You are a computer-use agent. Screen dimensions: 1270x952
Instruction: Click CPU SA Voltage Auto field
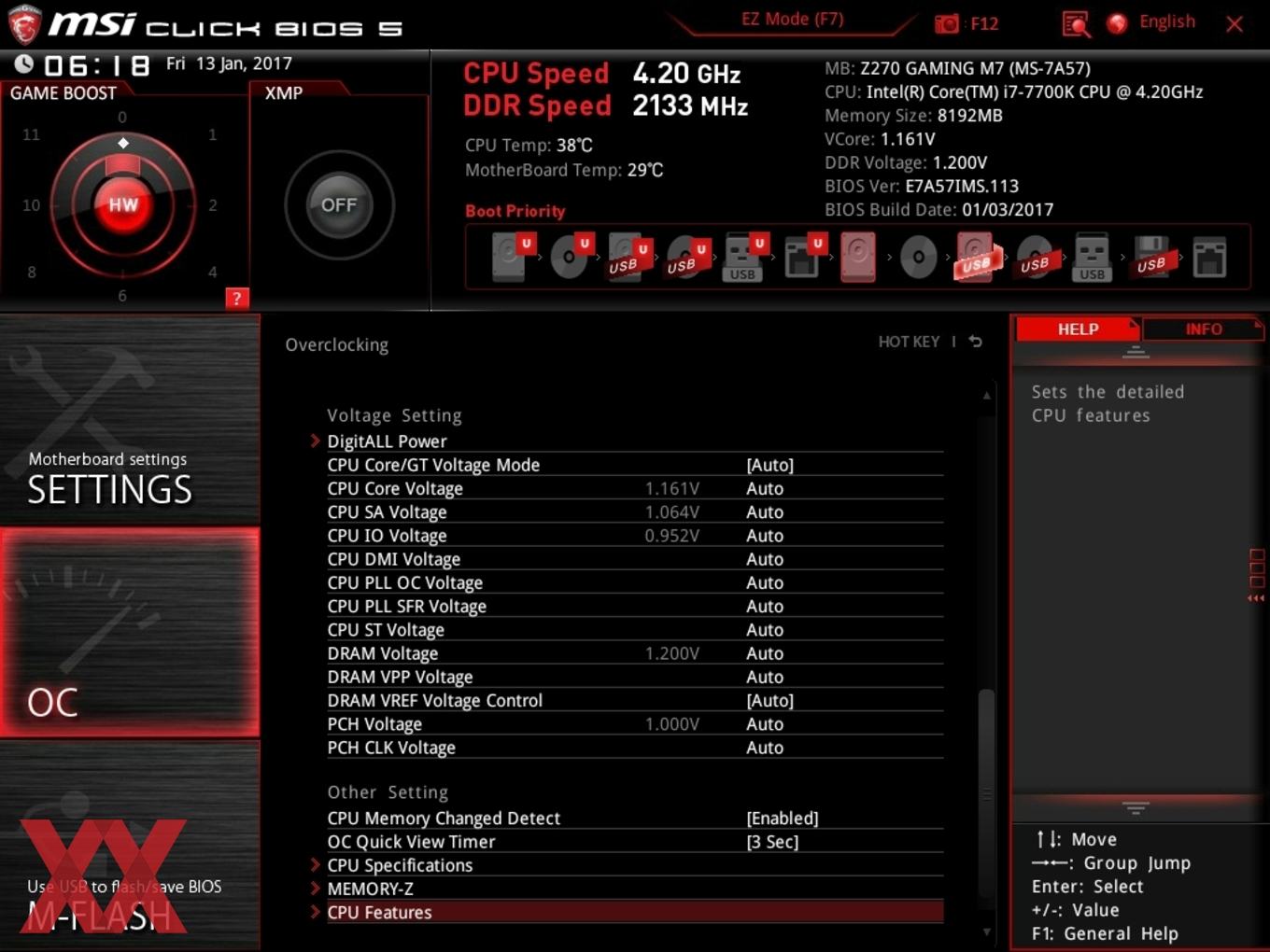pos(765,511)
